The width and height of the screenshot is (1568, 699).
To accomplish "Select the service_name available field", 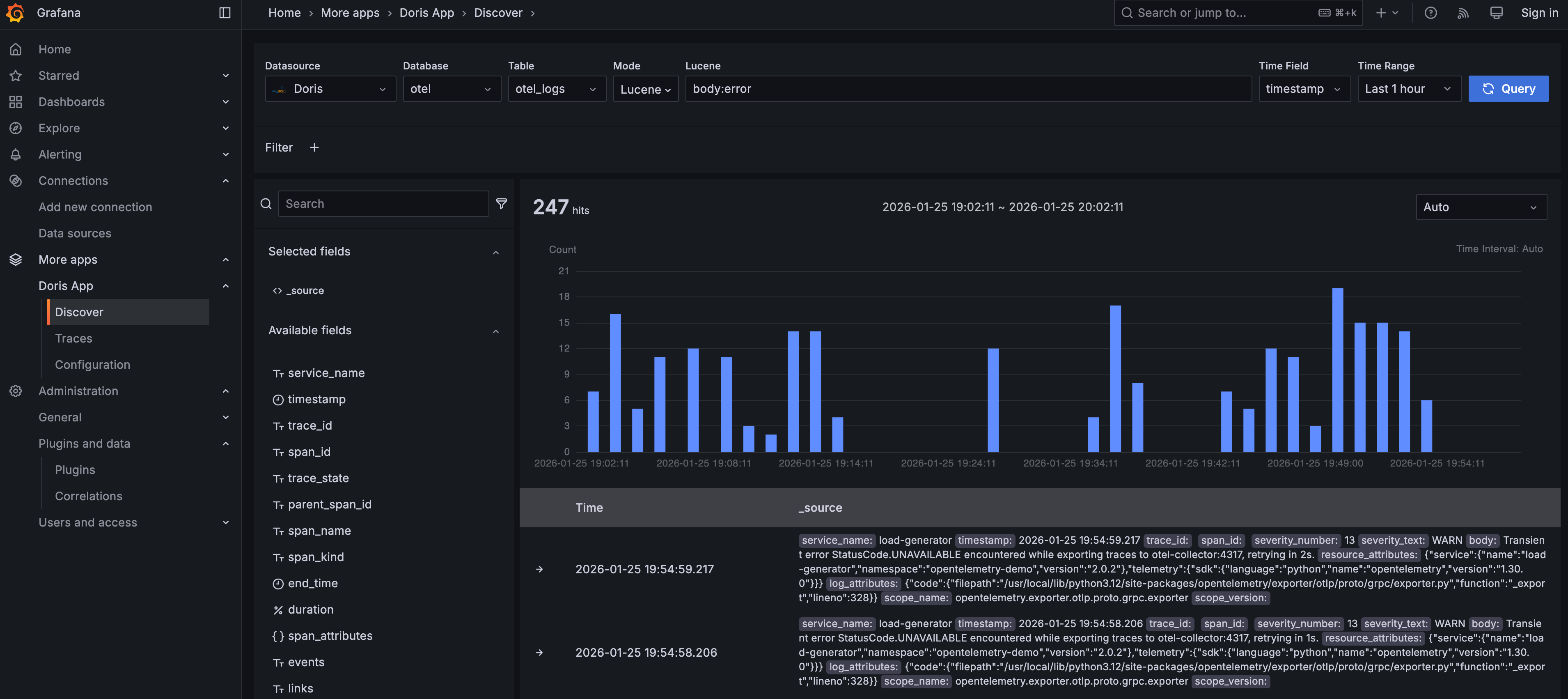I will point(326,373).
